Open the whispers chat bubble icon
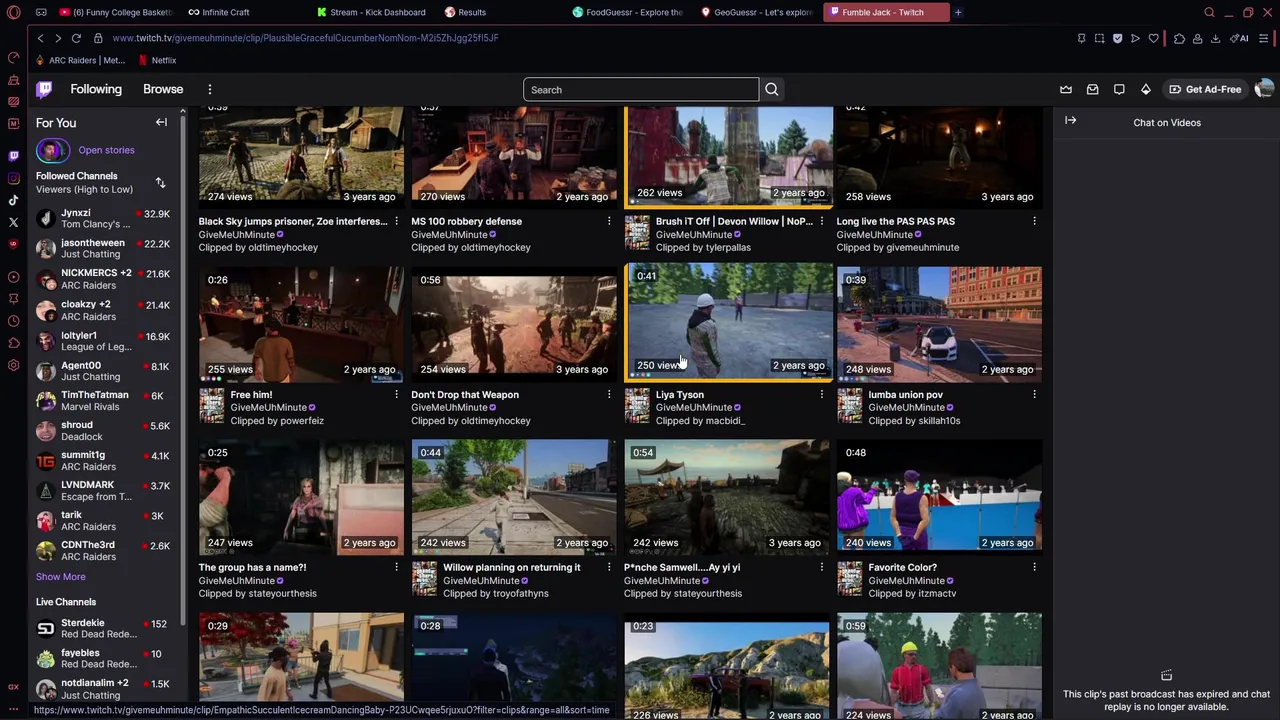 [1119, 90]
